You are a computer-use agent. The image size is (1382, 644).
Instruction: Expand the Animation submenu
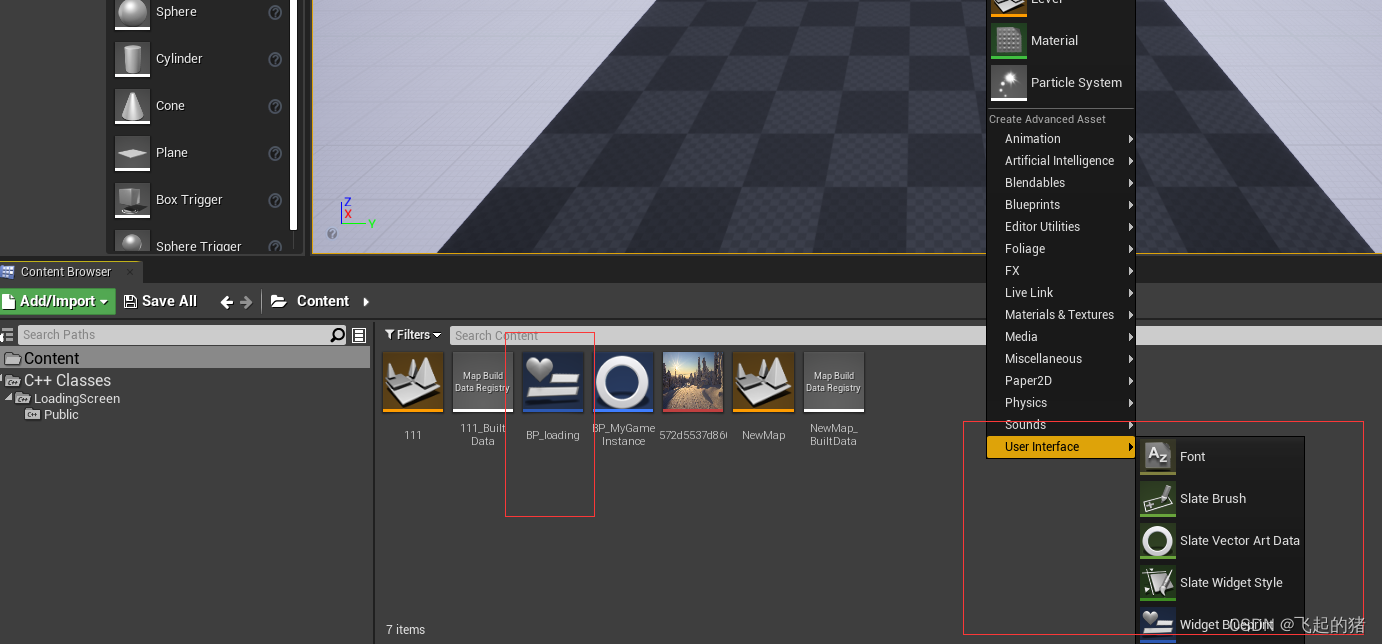(1061, 139)
